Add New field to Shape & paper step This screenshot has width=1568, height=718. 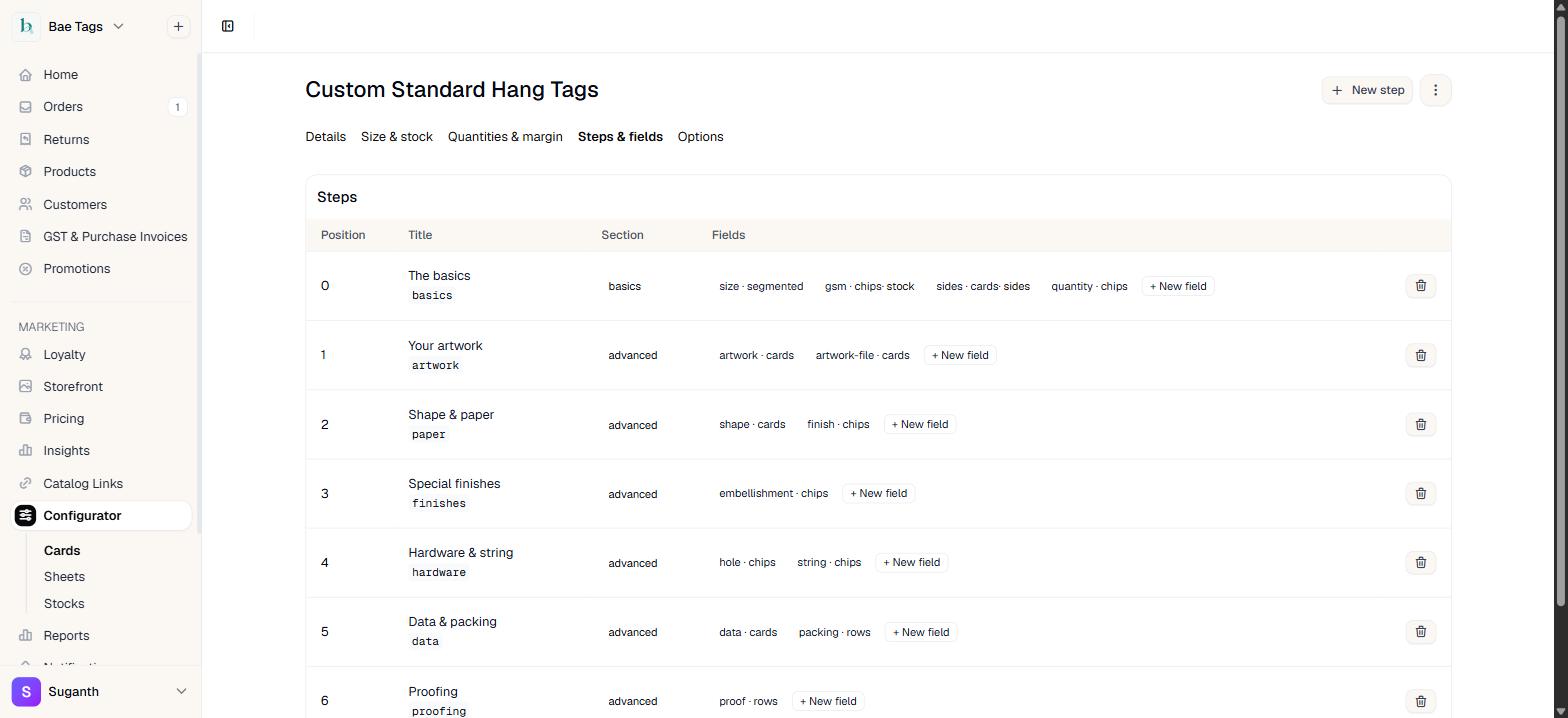[920, 424]
